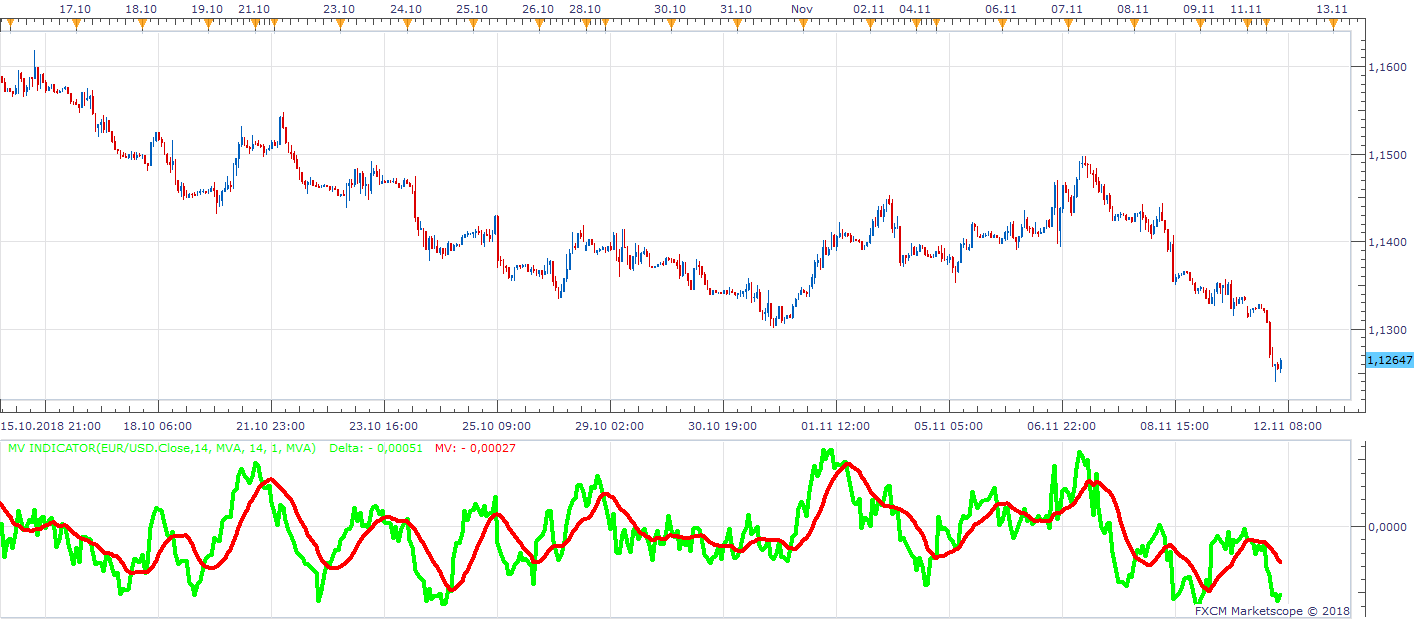
Task: Select the current price tag 1,12647
Action: pos(1389,360)
